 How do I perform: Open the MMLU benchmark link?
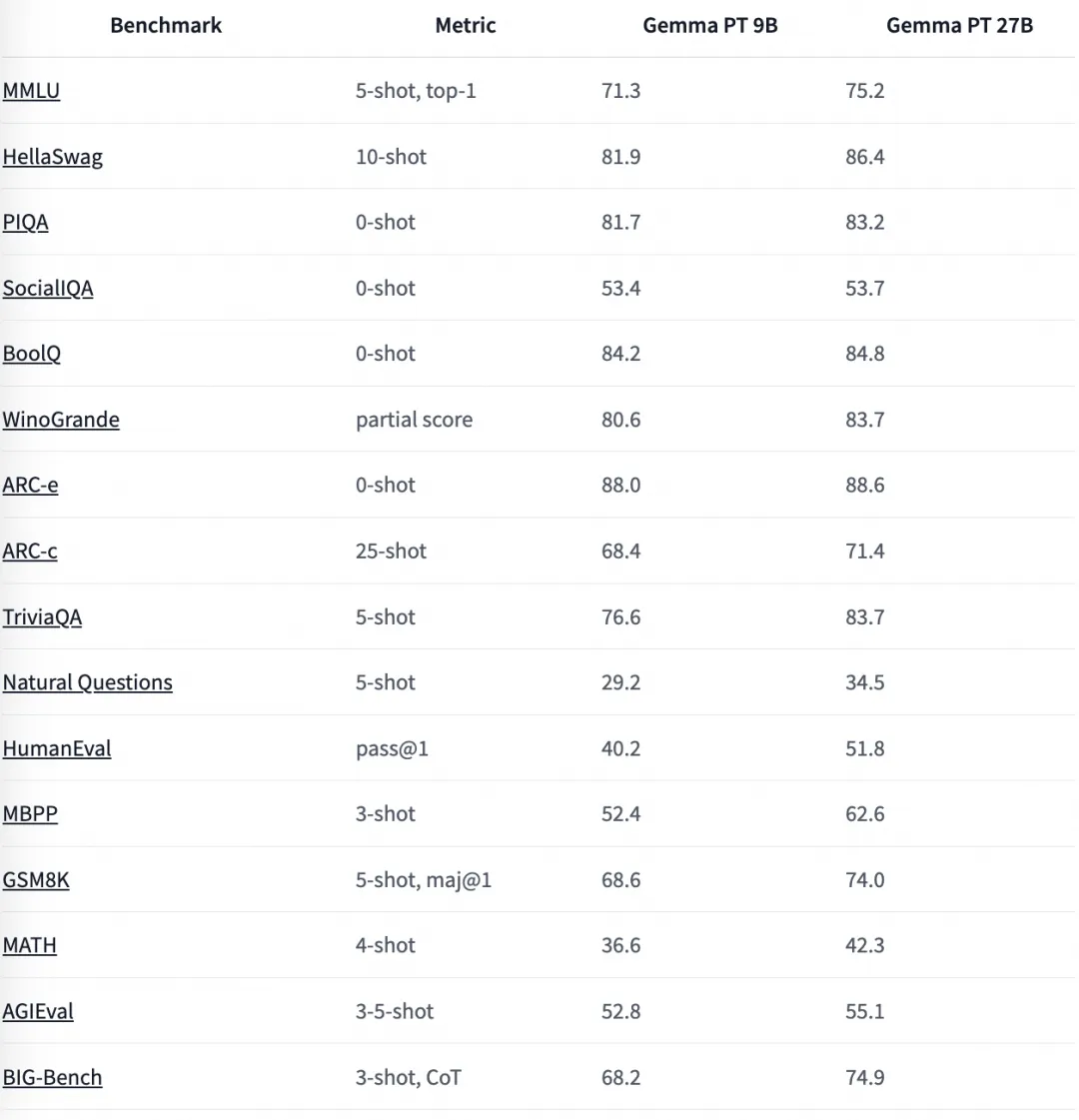click(x=31, y=91)
